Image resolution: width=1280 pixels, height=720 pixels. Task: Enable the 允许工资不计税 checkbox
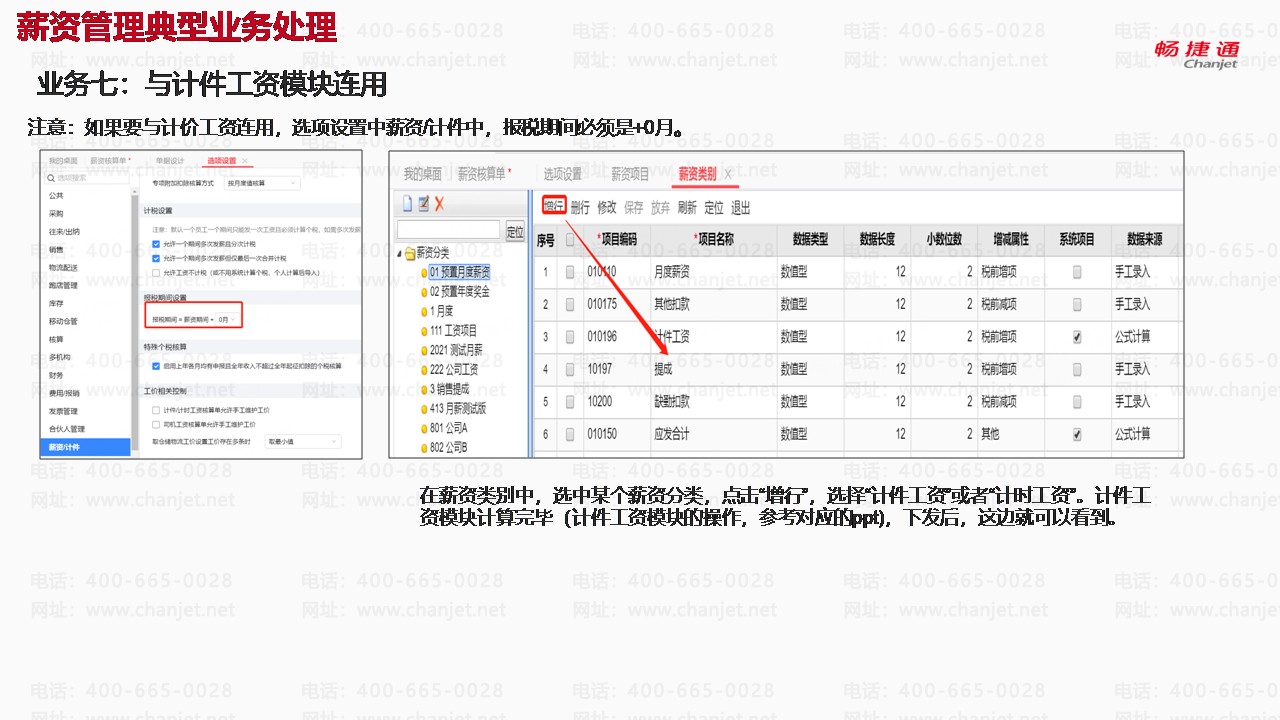155,272
